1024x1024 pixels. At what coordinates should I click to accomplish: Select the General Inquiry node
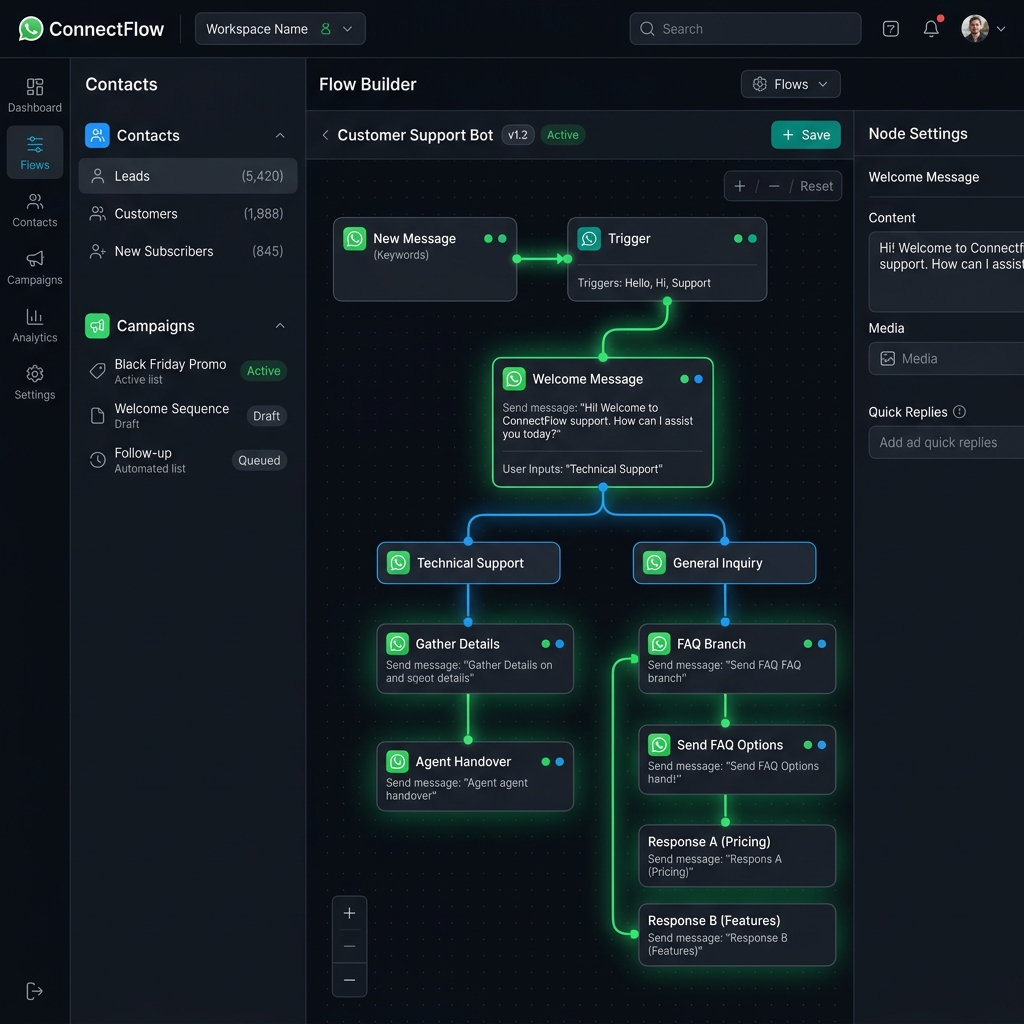[x=724, y=563]
